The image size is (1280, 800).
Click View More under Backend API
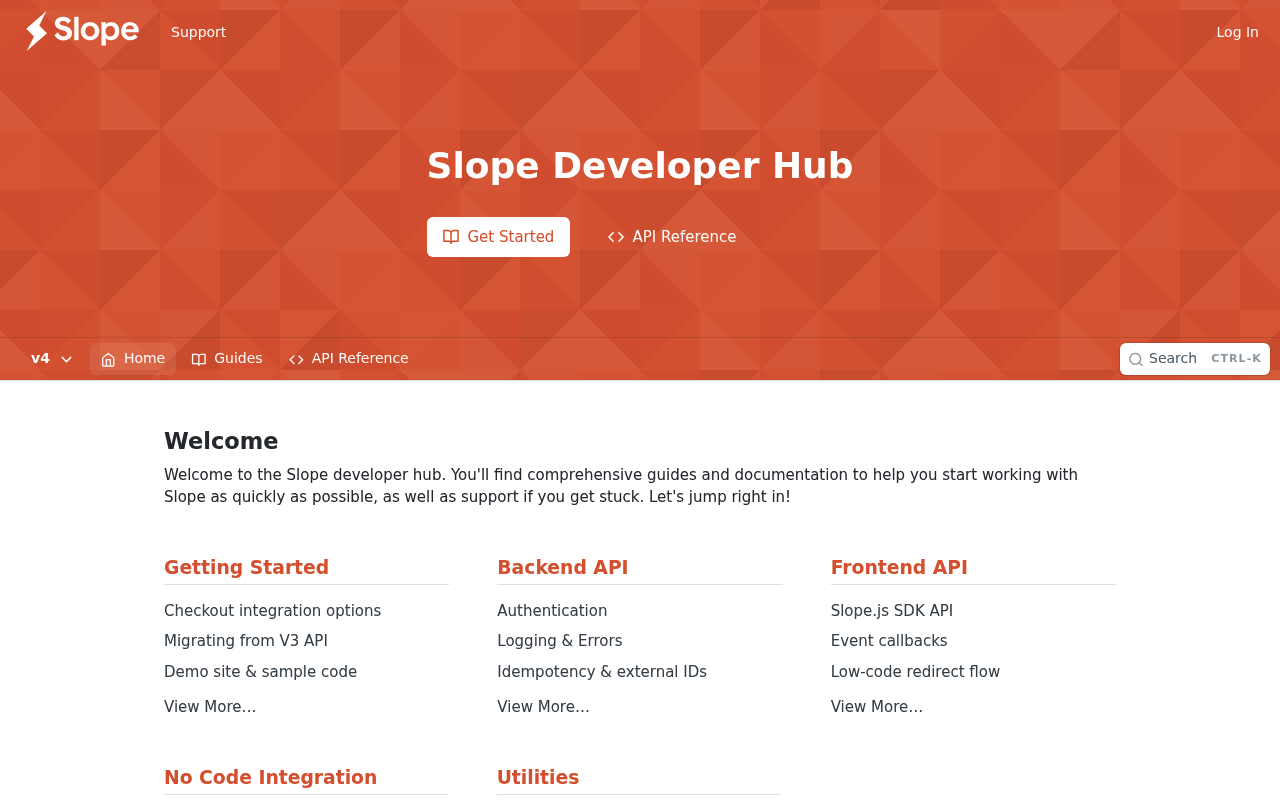(543, 707)
